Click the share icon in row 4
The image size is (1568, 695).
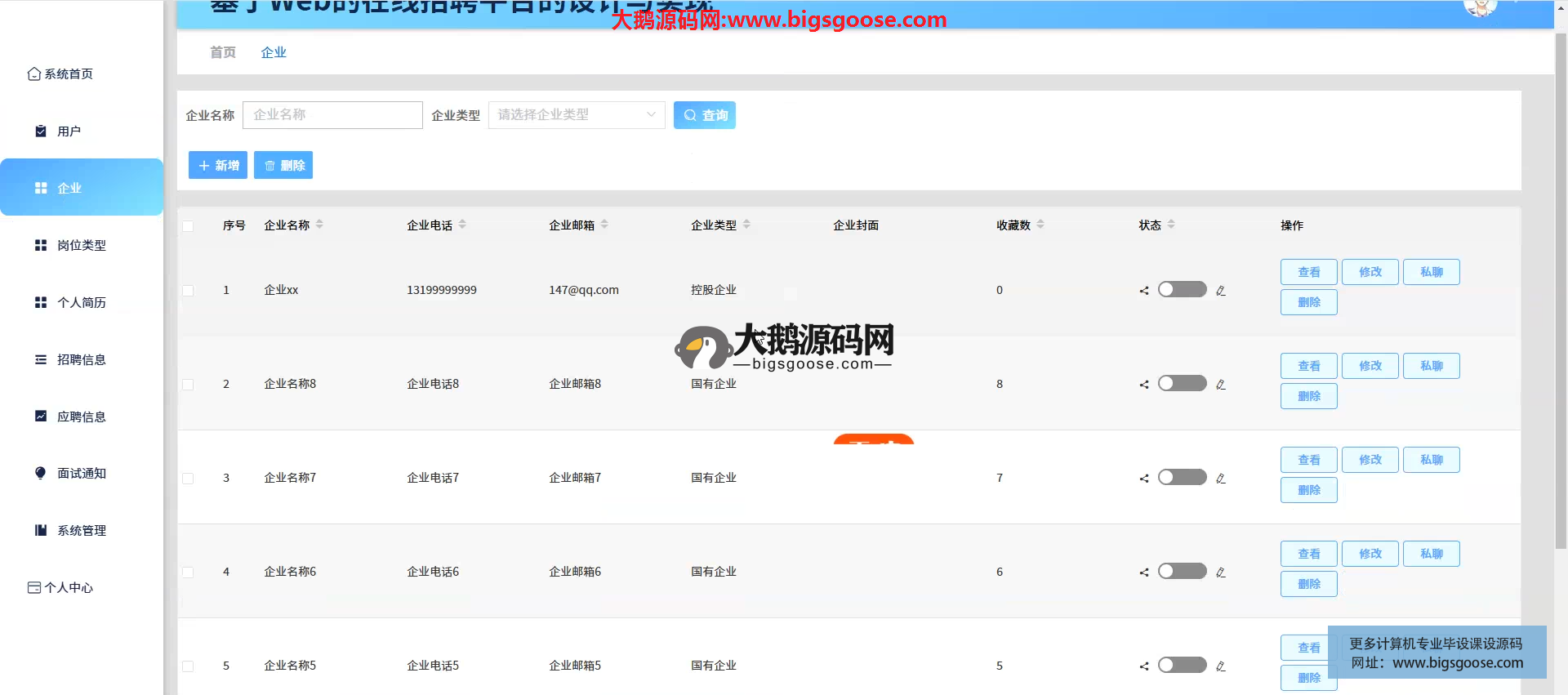click(x=1144, y=572)
